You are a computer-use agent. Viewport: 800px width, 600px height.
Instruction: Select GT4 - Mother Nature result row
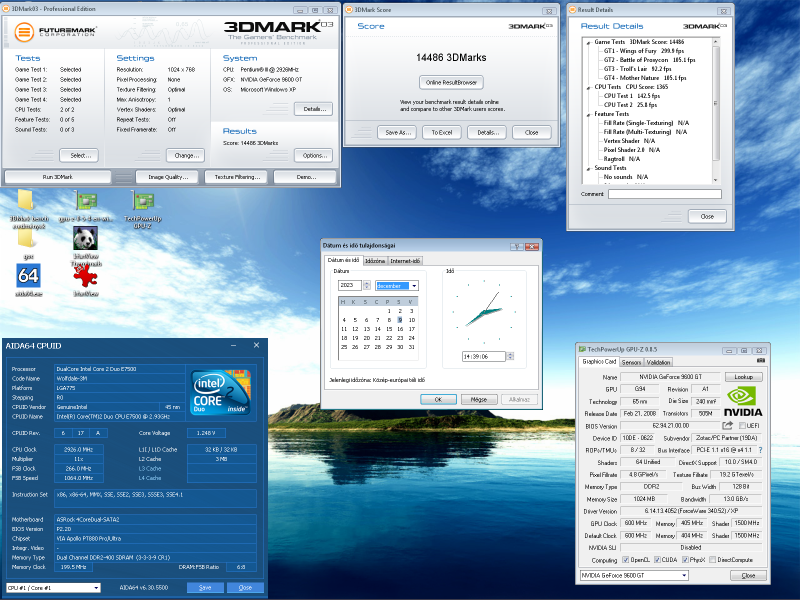(x=645, y=78)
